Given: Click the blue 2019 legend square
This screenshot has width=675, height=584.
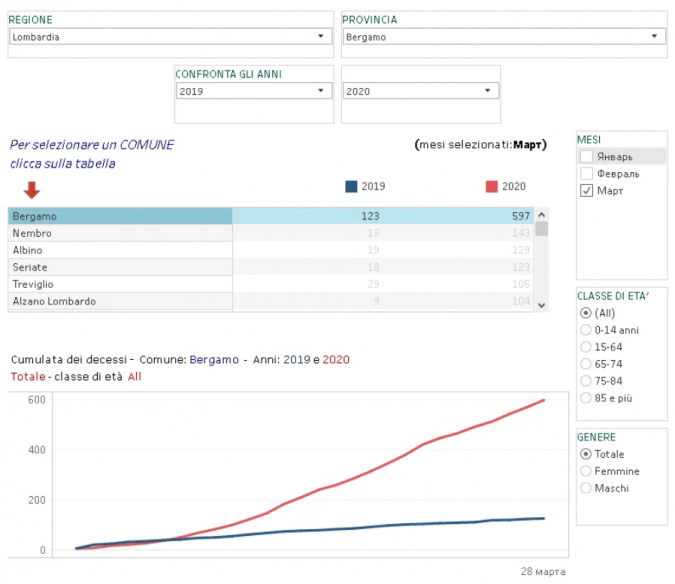Looking at the screenshot, I should 350,186.
